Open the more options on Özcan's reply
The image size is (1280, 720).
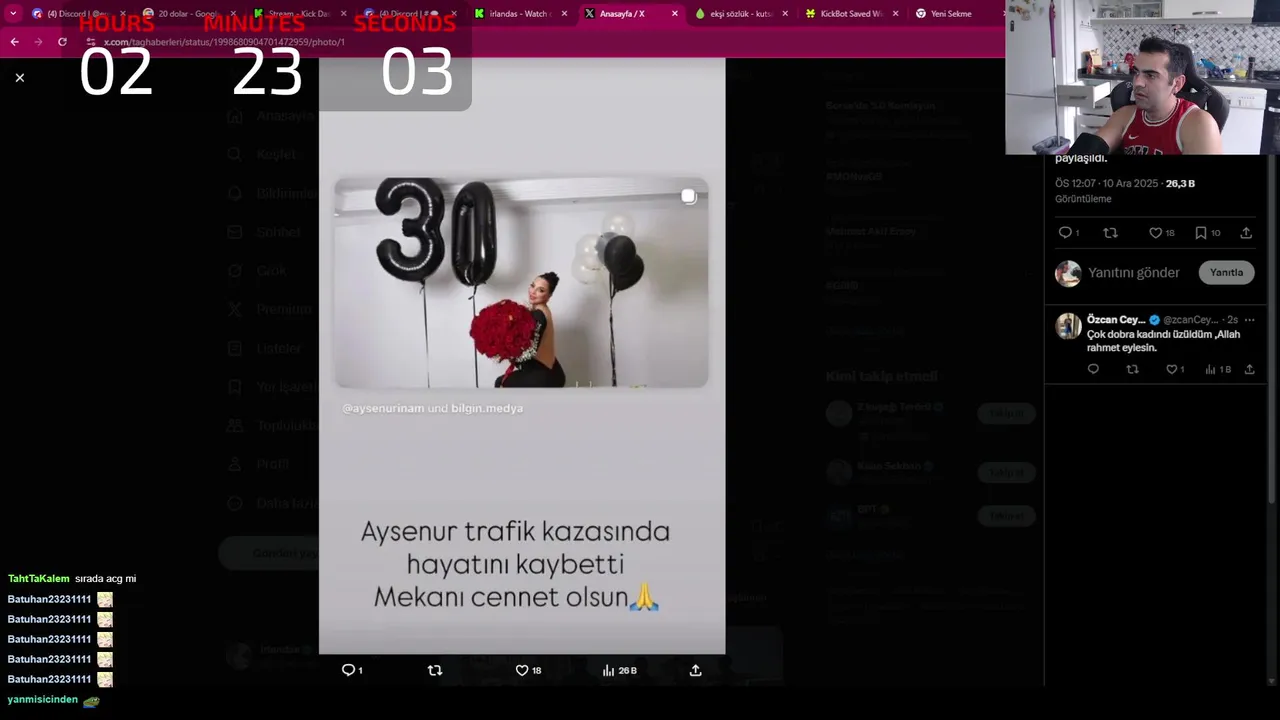[1249, 320]
